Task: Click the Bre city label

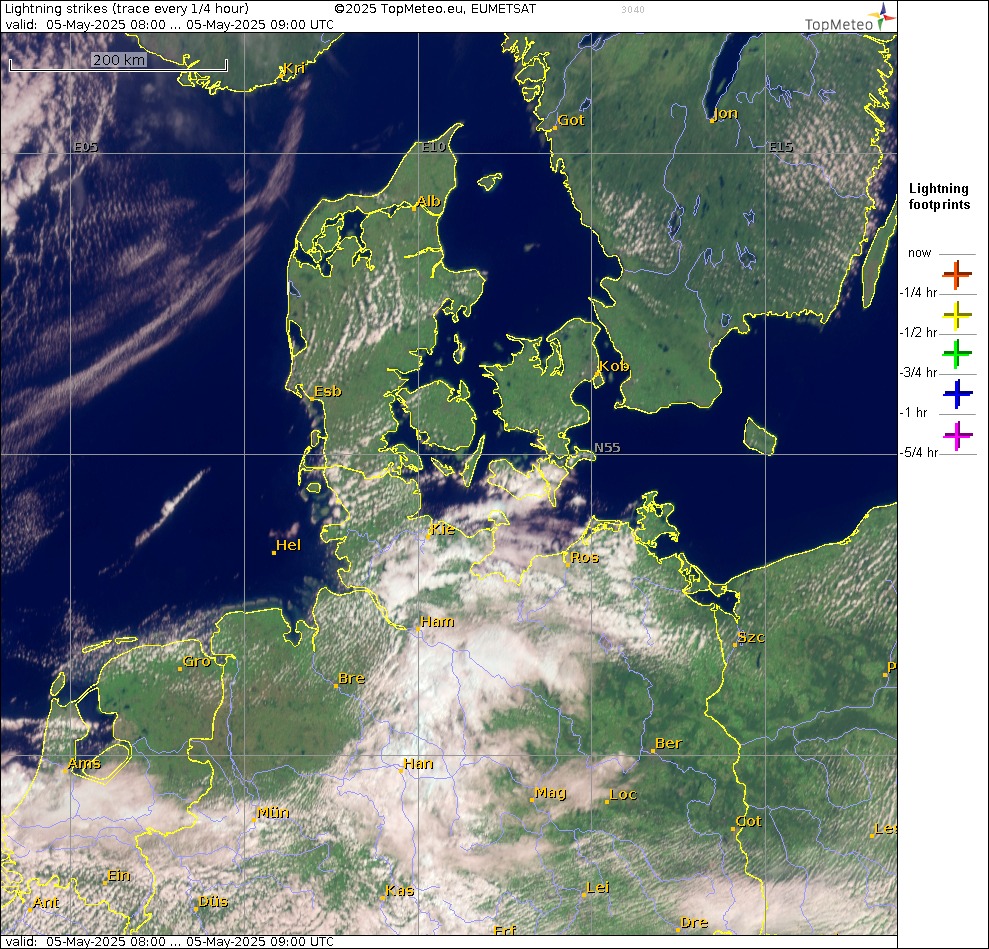Action: pyautogui.click(x=351, y=678)
